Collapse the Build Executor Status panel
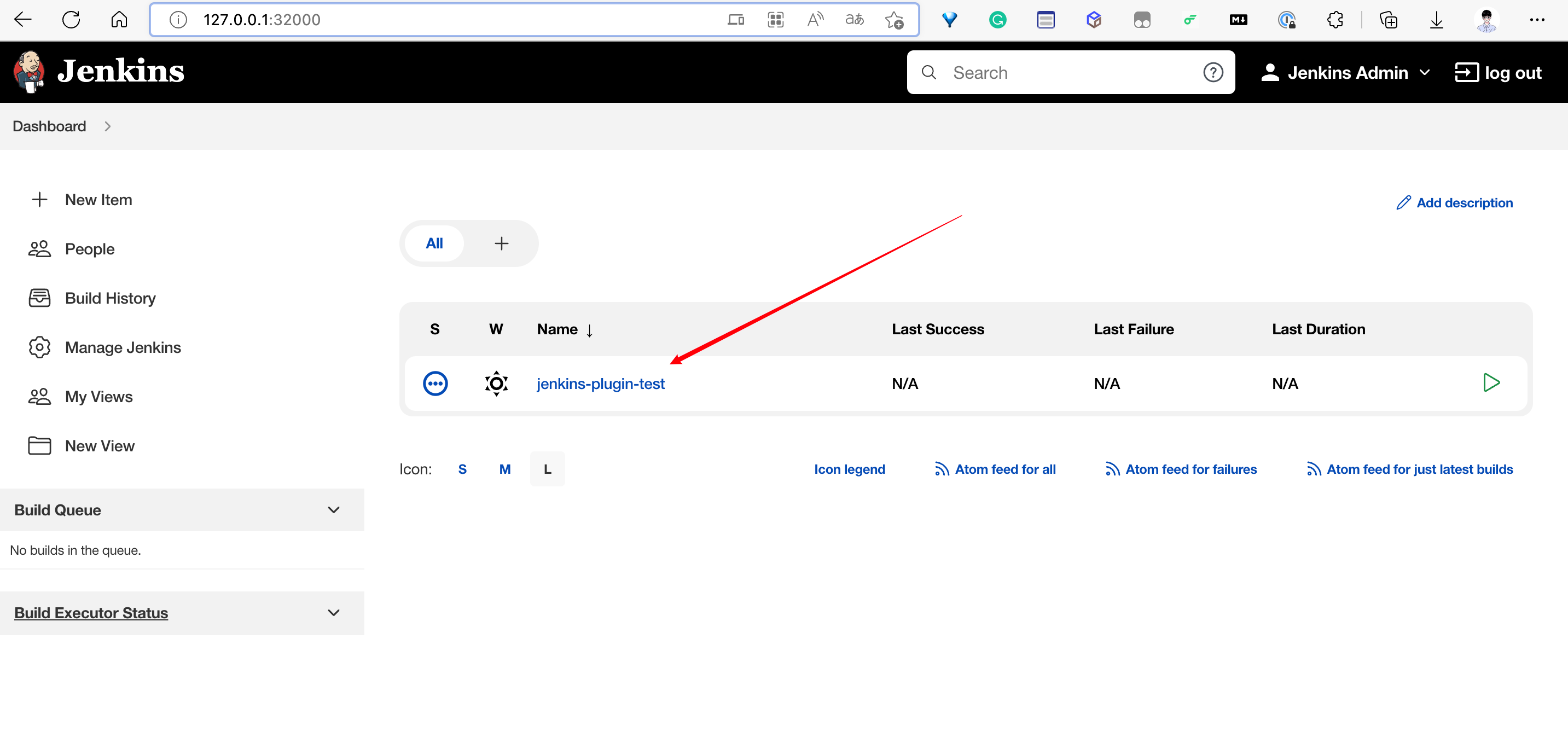The width and height of the screenshot is (1568, 755). (x=334, y=613)
